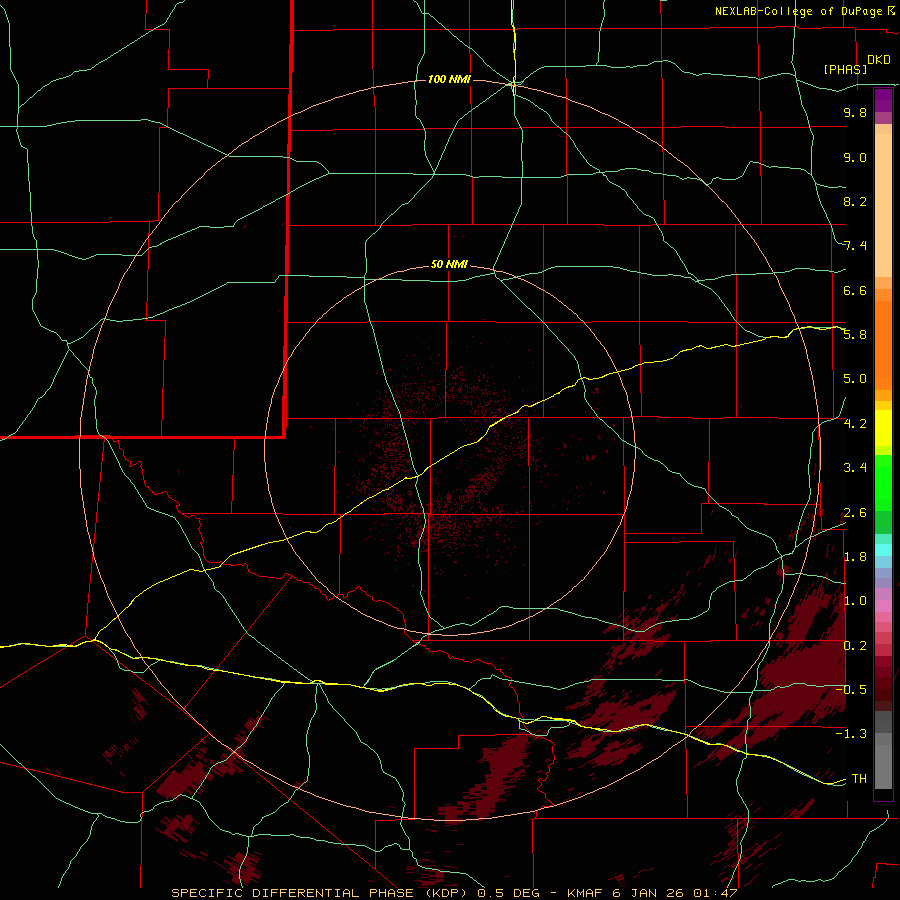The image size is (900, 900).
Task: Pick the cyan band of the color scale
Action: coord(883,550)
